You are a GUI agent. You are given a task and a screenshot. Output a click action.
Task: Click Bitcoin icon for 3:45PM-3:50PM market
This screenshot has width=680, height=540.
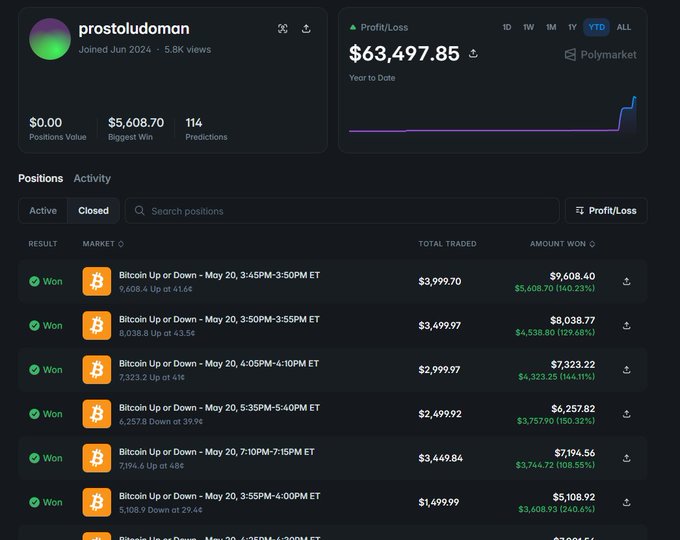(97, 281)
